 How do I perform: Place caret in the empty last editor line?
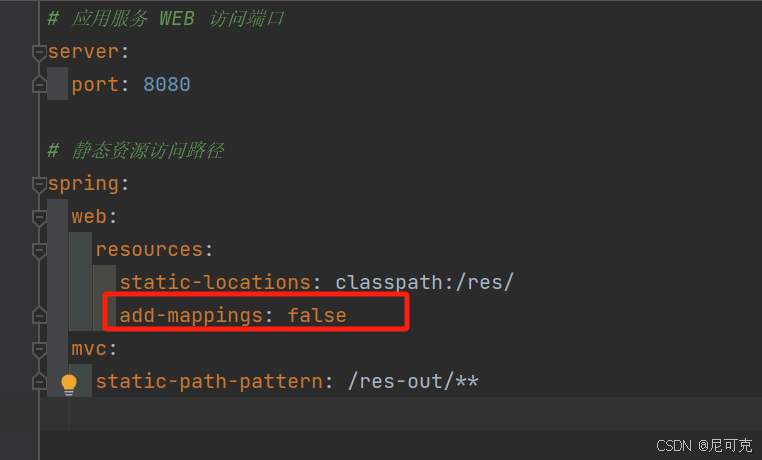(401, 413)
